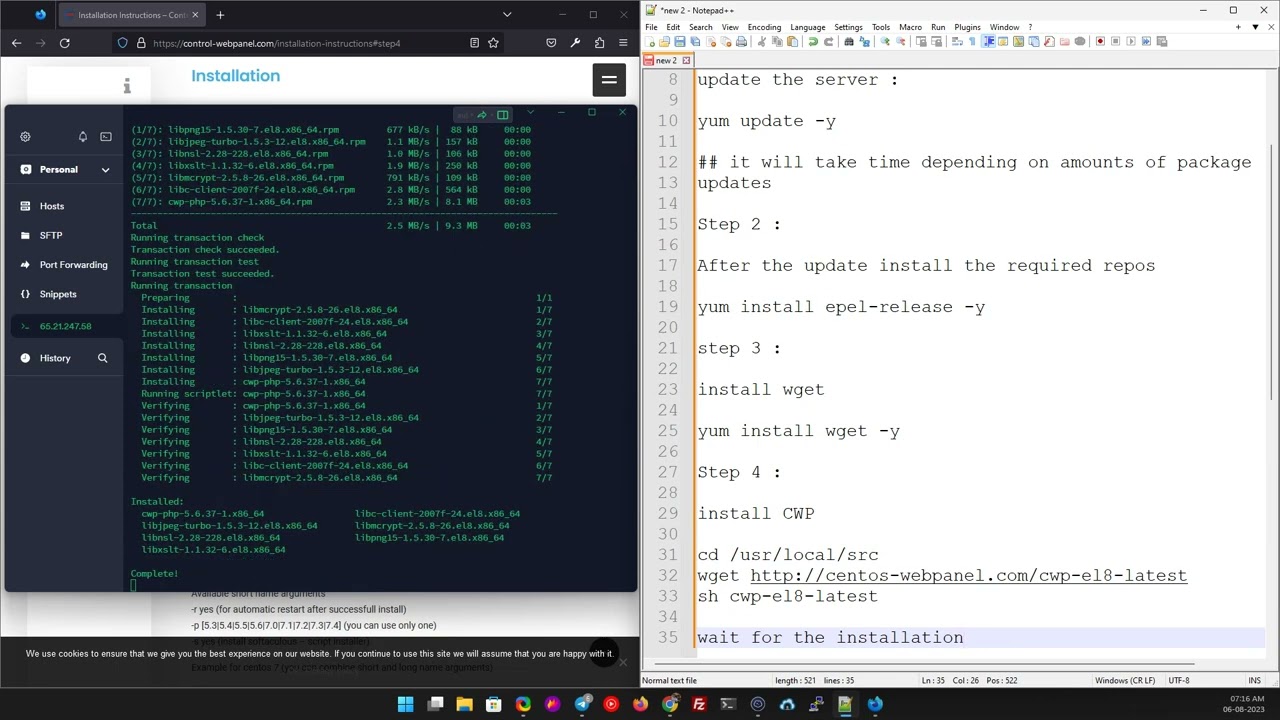Open Firefox developer wrench icon

(x=575, y=43)
